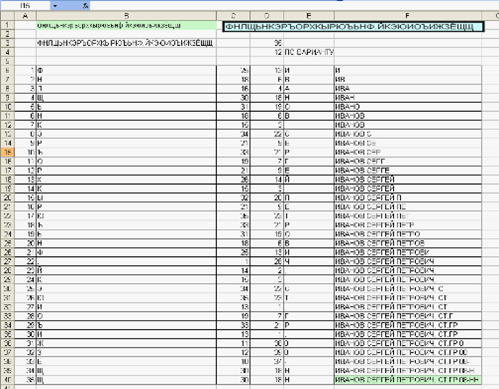
Task: Click the value 22 in row 27 column A
Action: tap(25, 261)
